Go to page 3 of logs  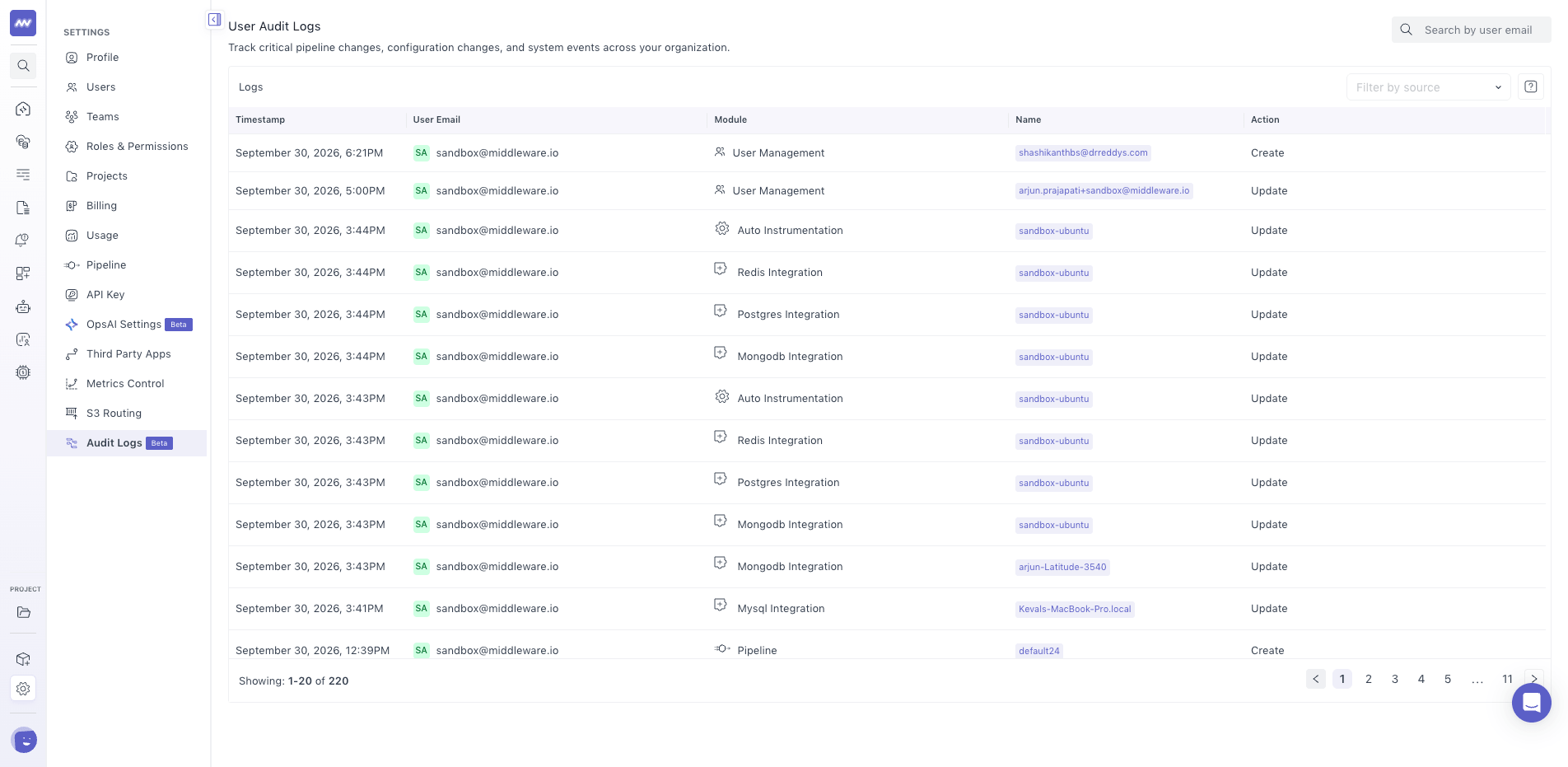pyautogui.click(x=1395, y=679)
